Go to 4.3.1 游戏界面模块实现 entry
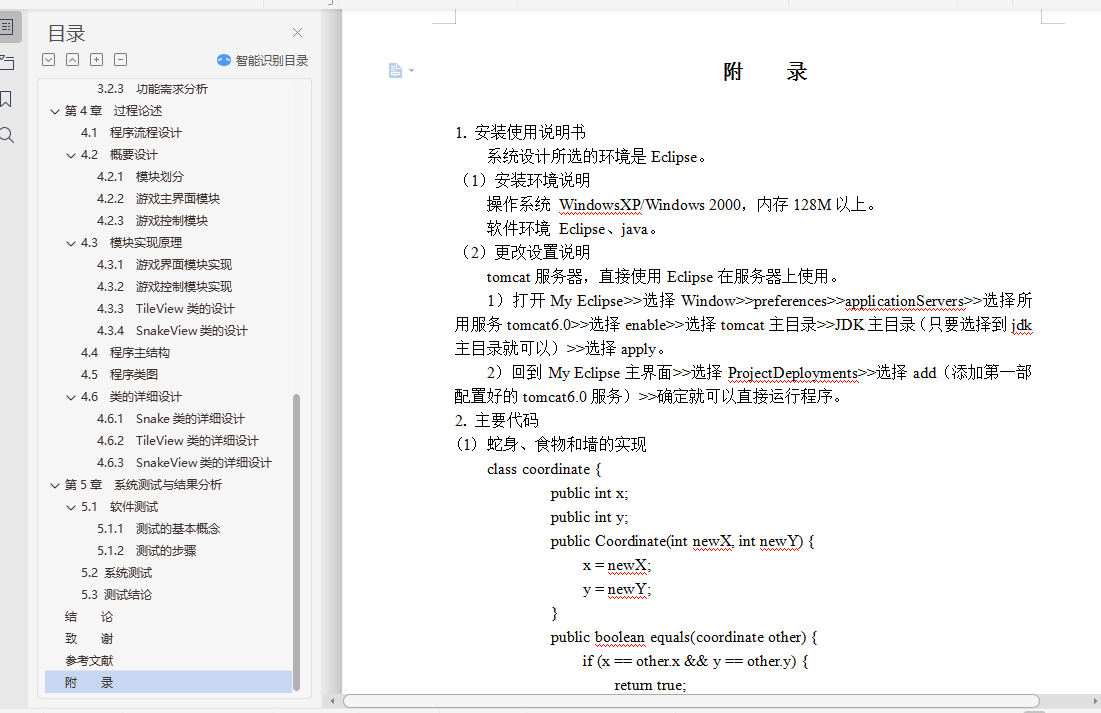Screen dimensions: 1101x713 [164, 265]
